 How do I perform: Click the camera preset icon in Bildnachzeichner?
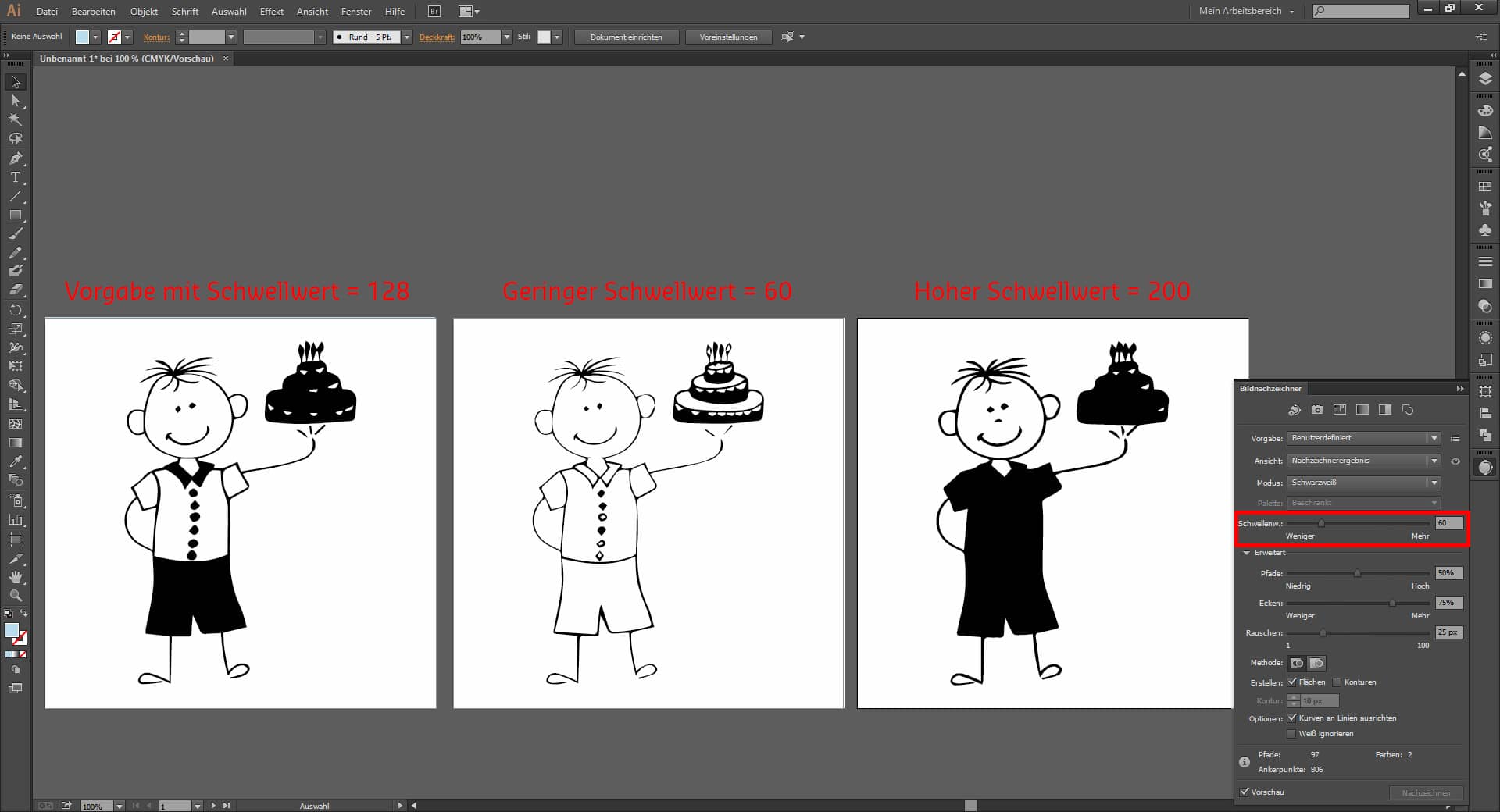(1317, 410)
